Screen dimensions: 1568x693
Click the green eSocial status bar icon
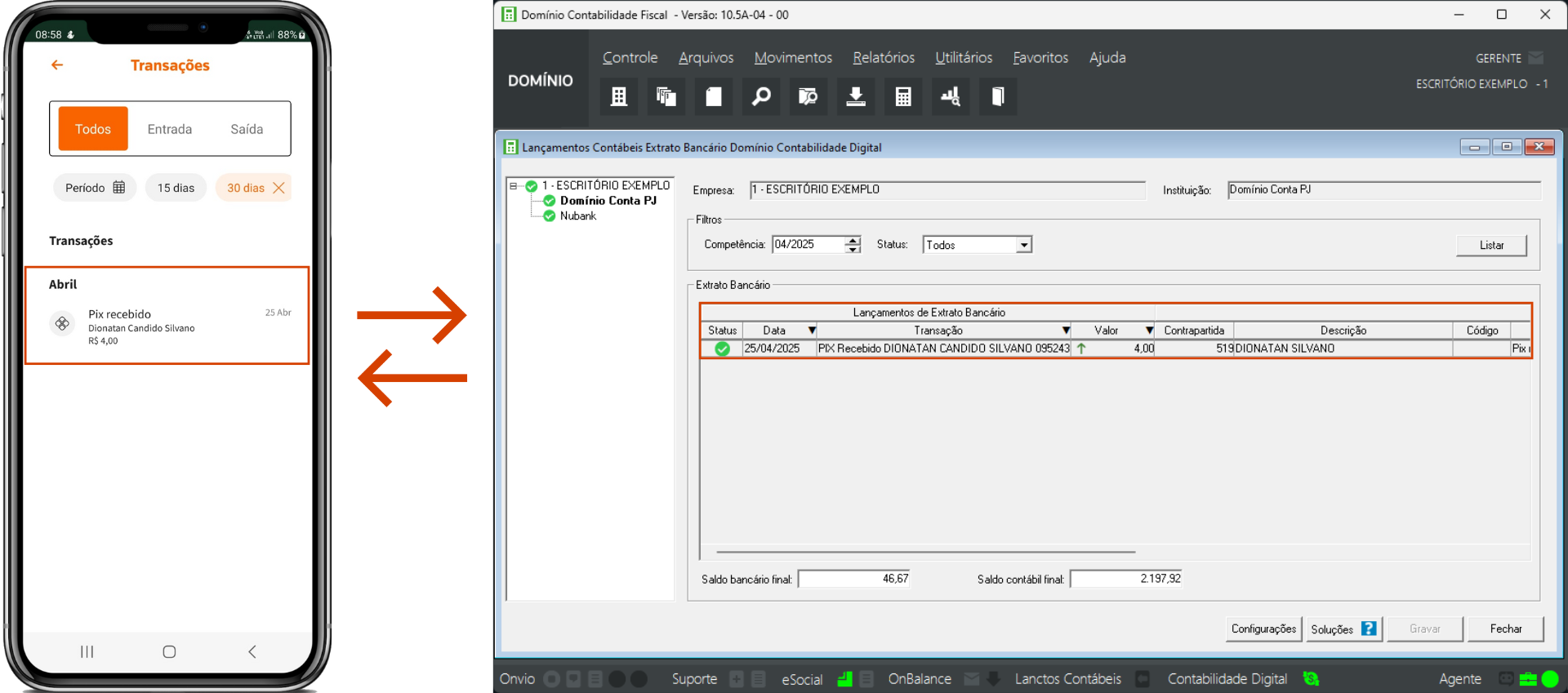[845, 679]
